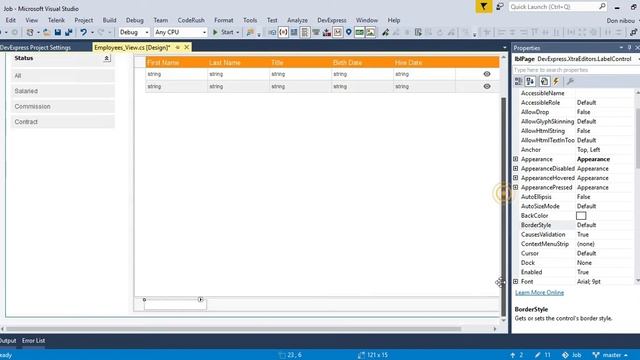Click the Open File folder icon
Image resolution: width=640 pixels, height=360 pixels.
coord(47,32)
